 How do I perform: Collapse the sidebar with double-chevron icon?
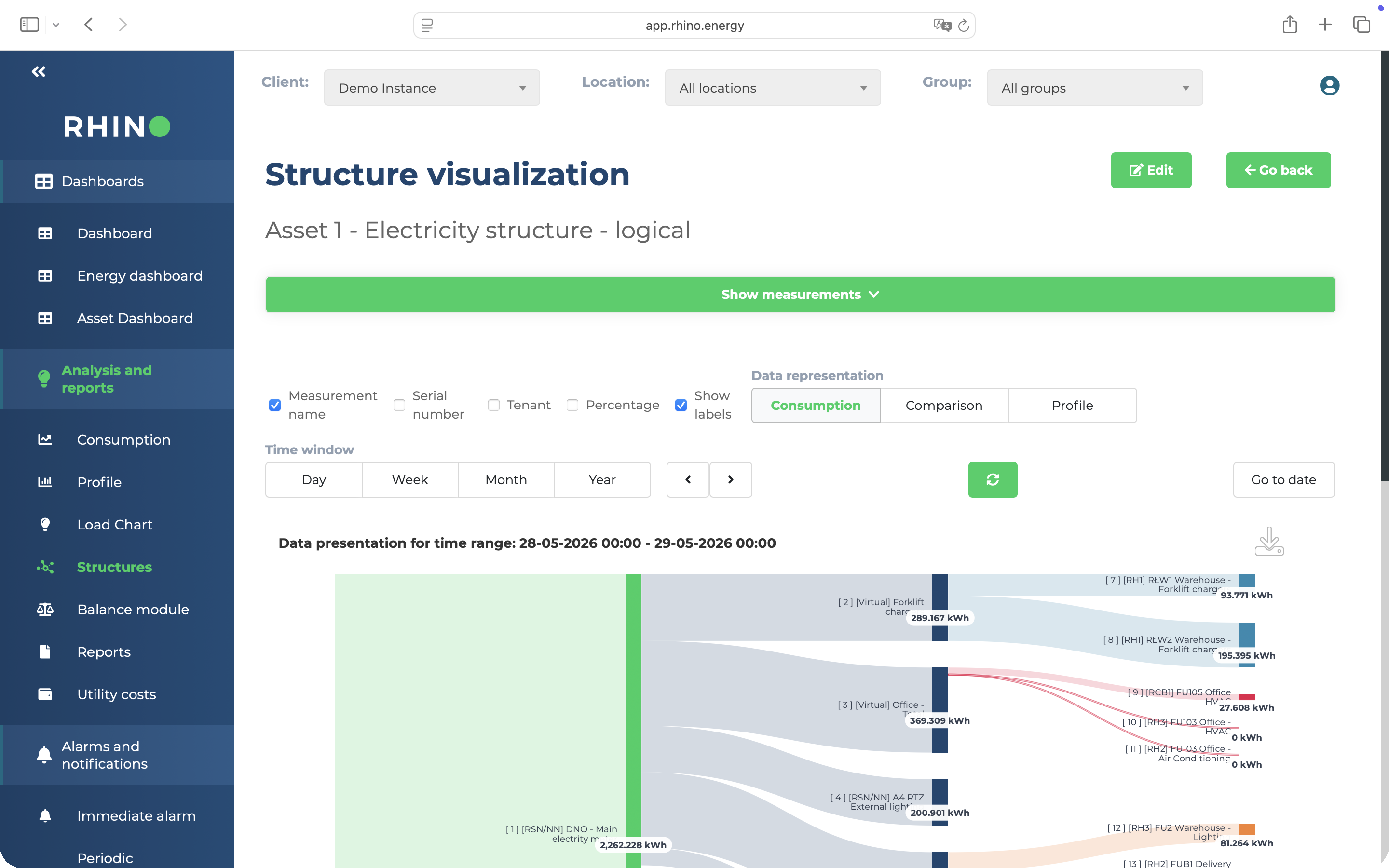coord(39,72)
